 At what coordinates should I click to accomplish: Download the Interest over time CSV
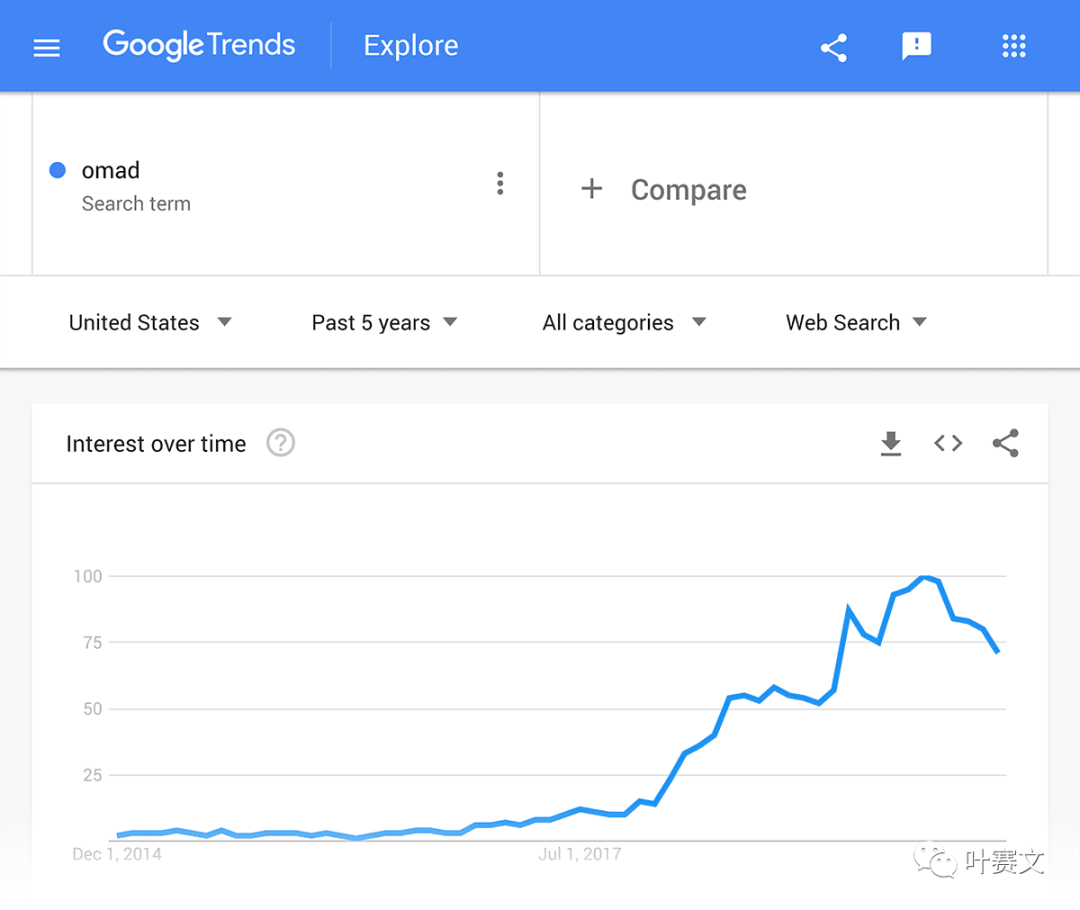pos(891,444)
